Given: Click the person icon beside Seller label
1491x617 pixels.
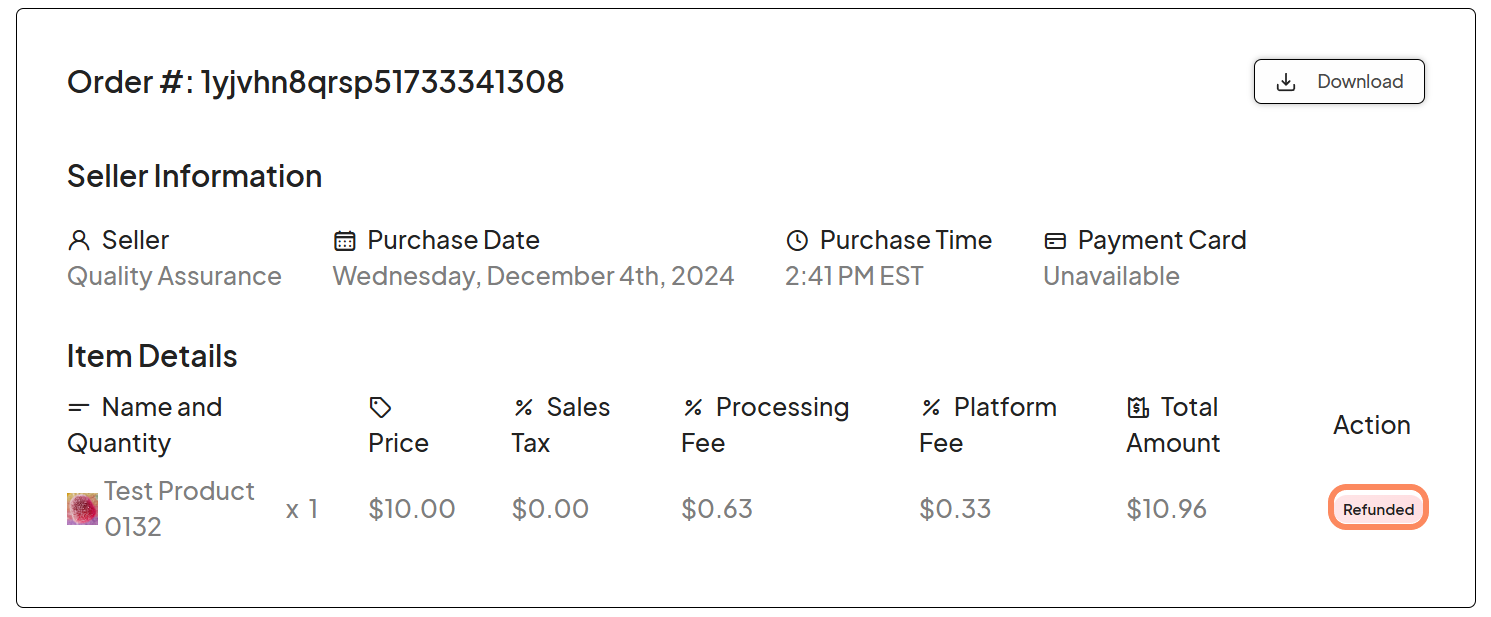Looking at the screenshot, I should (x=78, y=240).
